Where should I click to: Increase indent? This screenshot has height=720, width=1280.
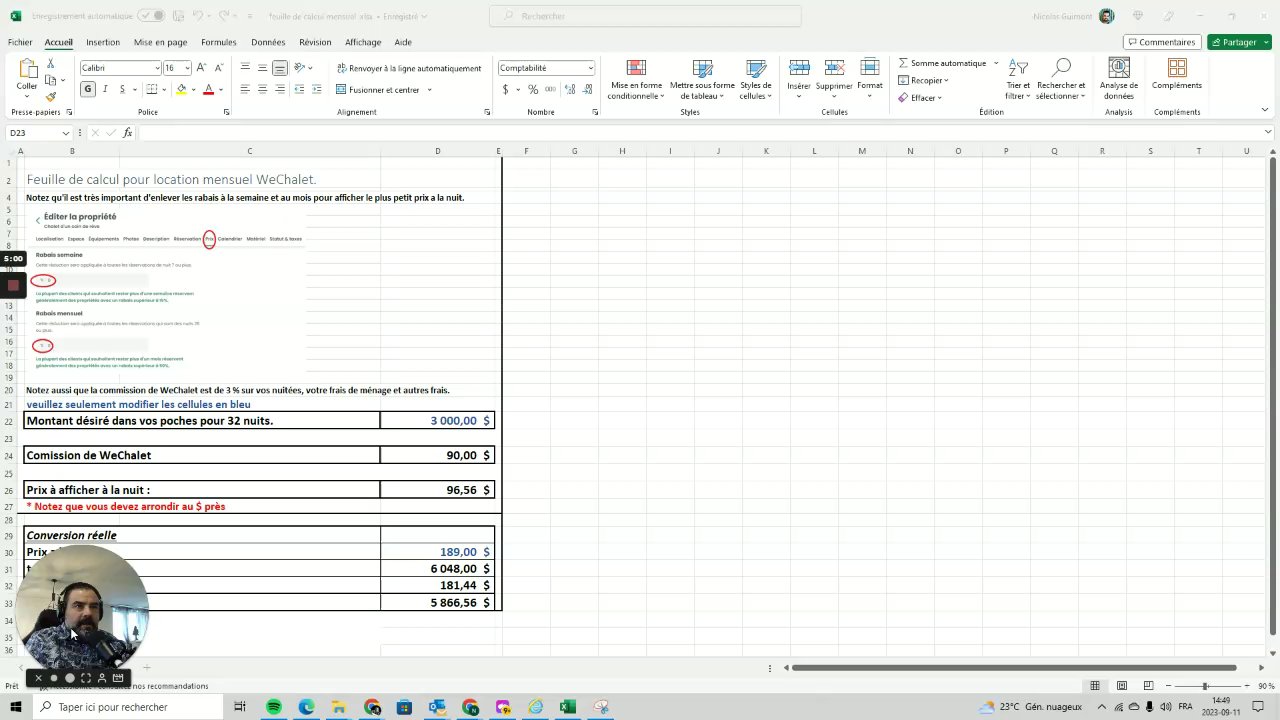click(x=317, y=89)
